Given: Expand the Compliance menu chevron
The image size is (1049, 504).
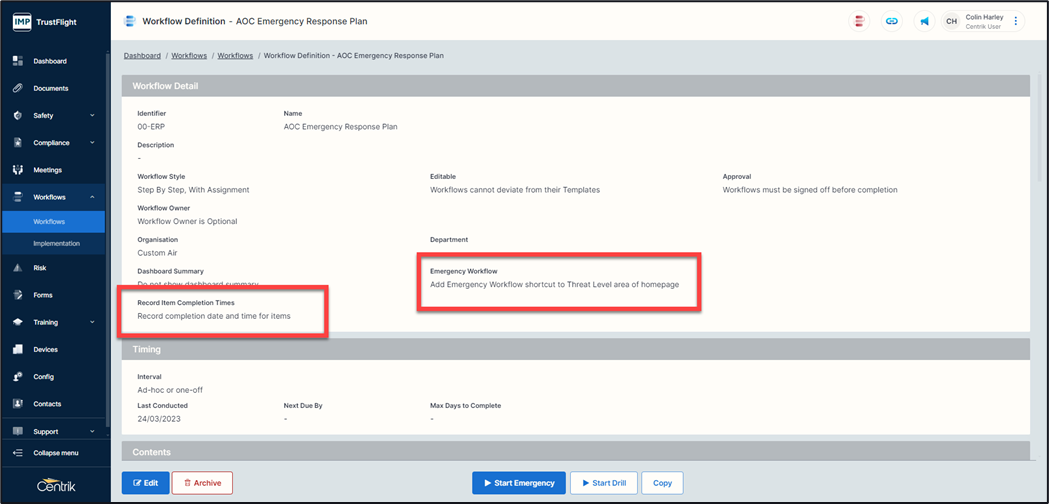Looking at the screenshot, I should [x=93, y=143].
